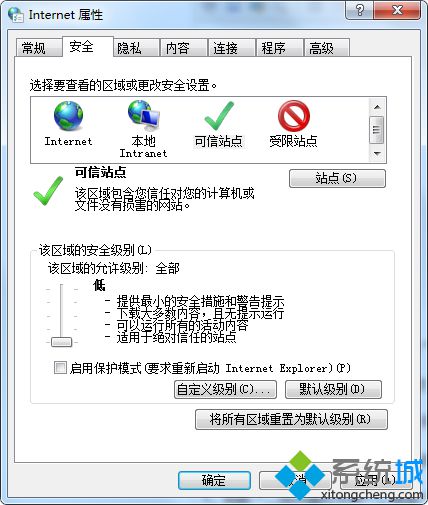Image resolution: width=428 pixels, height=505 pixels.
Task: Open the 内容 tab
Action: click(178, 48)
